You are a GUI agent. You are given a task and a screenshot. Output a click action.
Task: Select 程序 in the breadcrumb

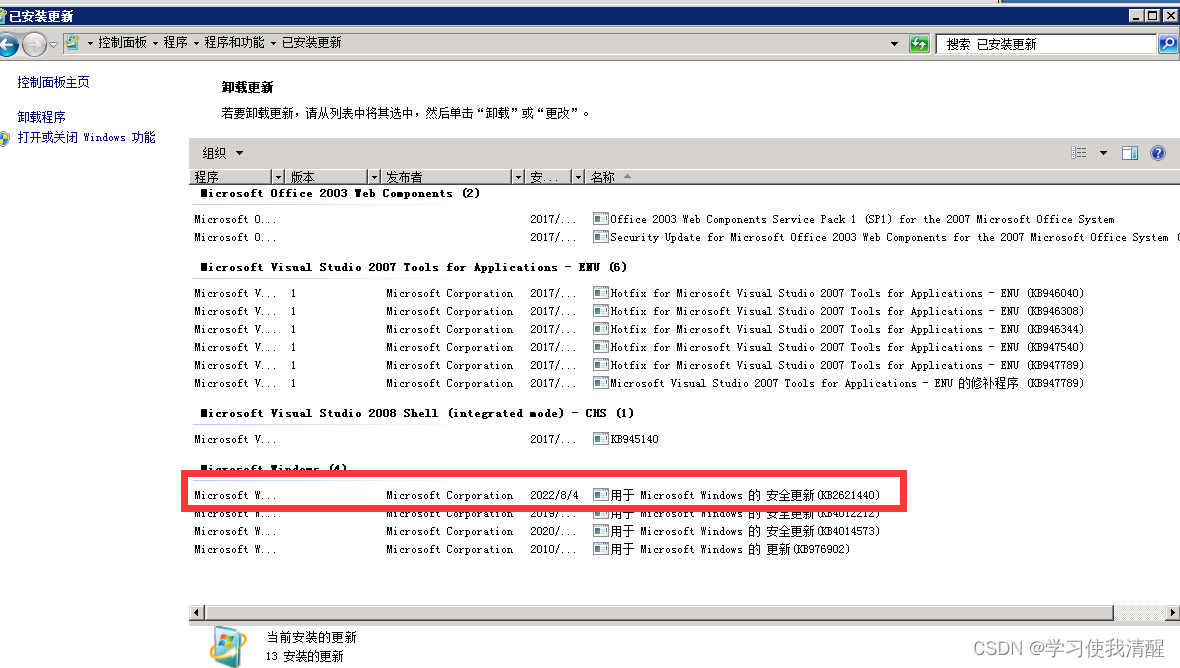[175, 43]
